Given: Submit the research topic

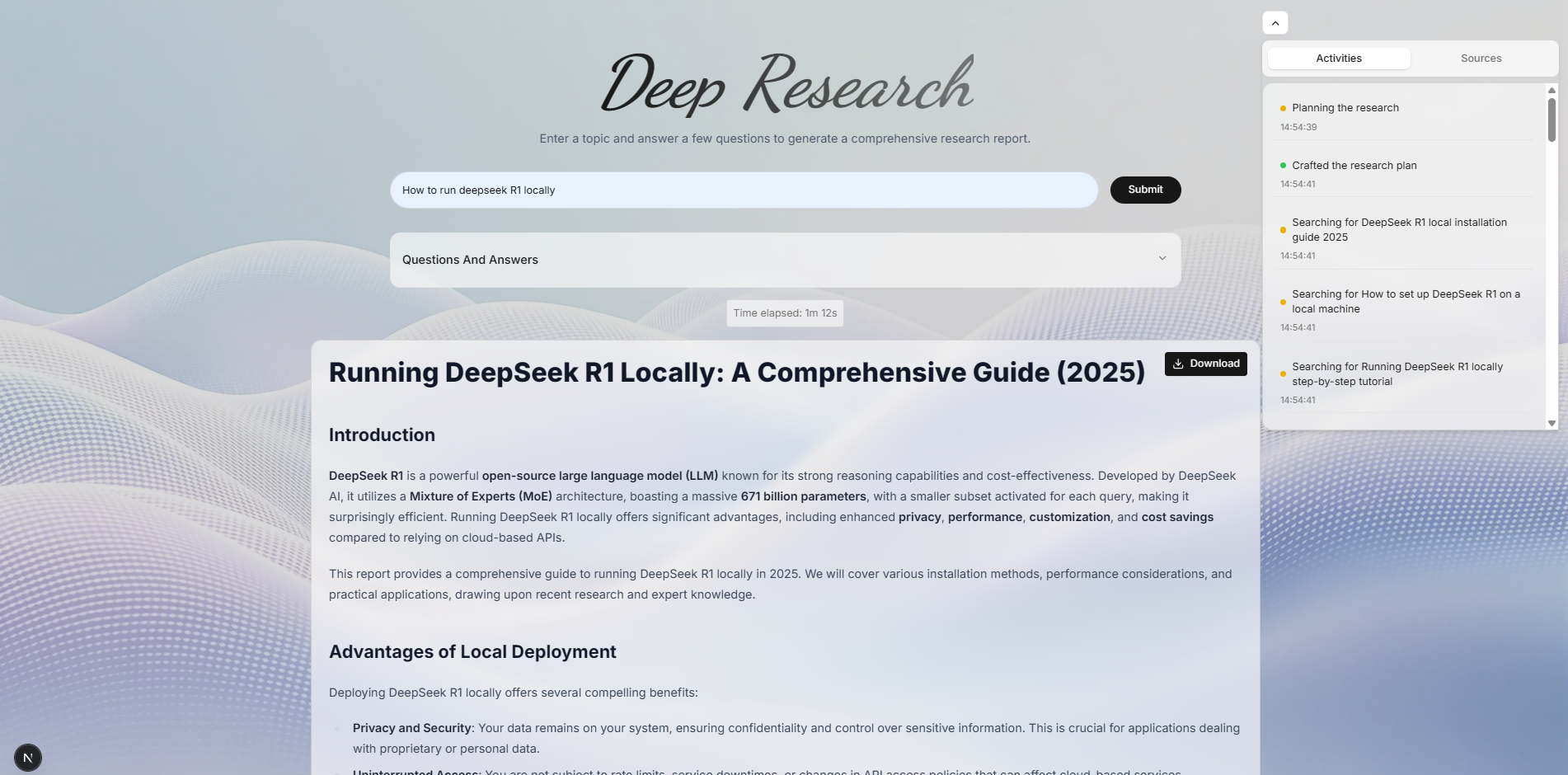Looking at the screenshot, I should [x=1145, y=190].
